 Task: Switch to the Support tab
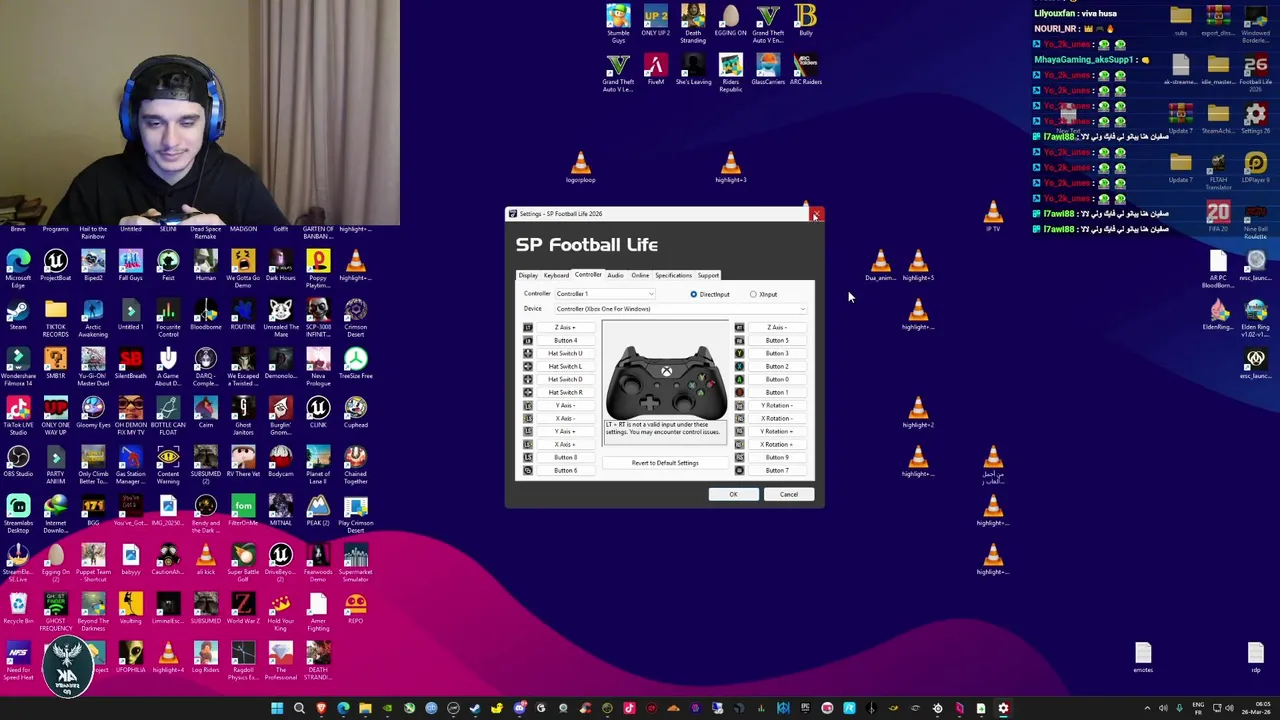[x=708, y=275]
